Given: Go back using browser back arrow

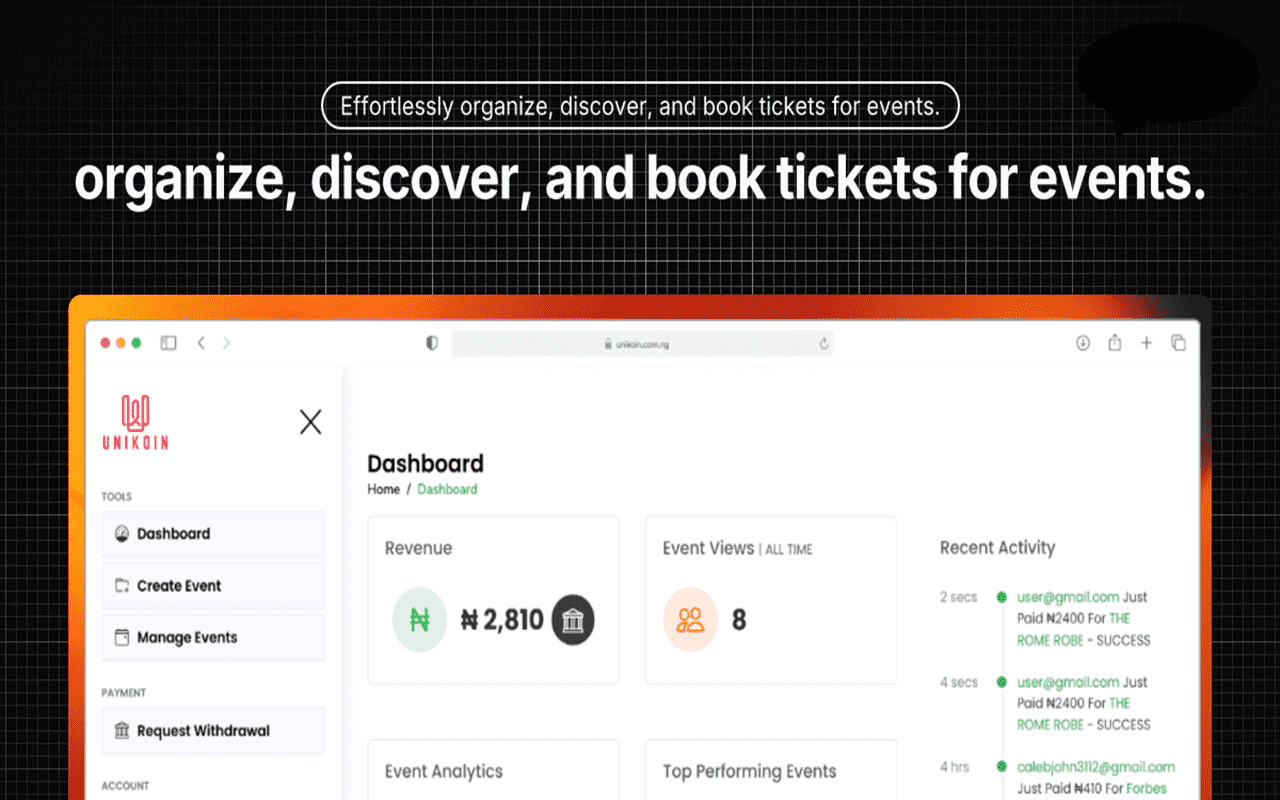Looking at the screenshot, I should point(201,343).
